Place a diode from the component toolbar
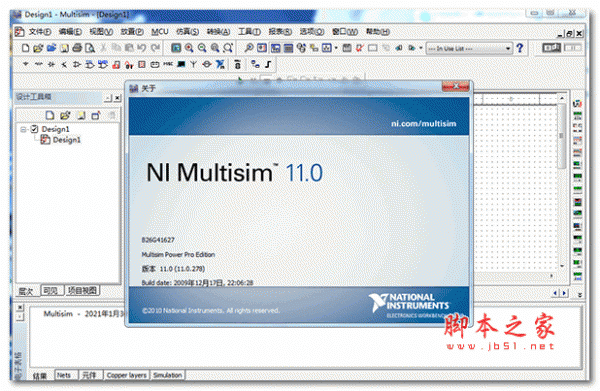The height and width of the screenshot is (391, 600). click(x=51, y=64)
